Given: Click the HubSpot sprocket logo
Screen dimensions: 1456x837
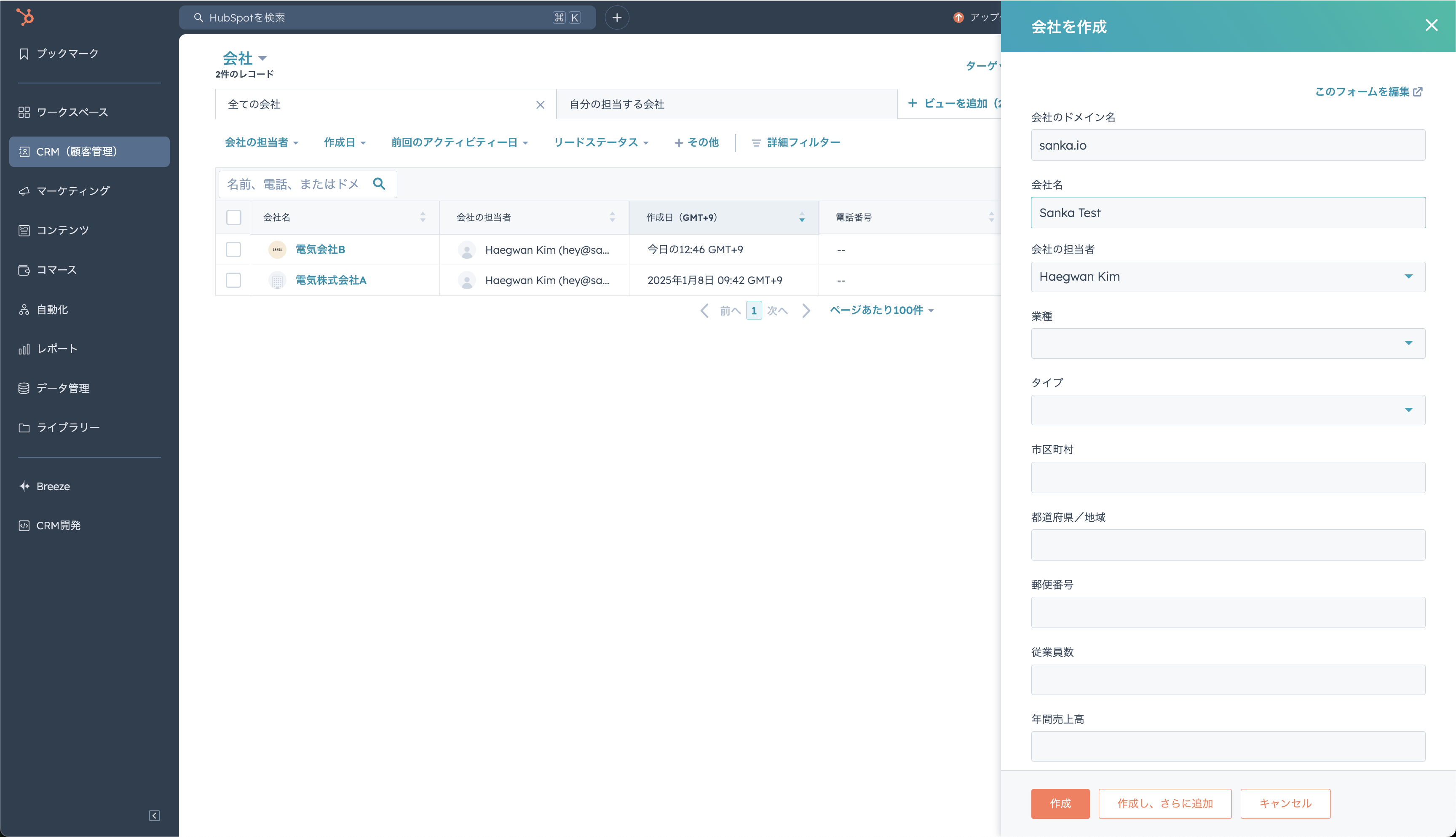Looking at the screenshot, I should (25, 17).
